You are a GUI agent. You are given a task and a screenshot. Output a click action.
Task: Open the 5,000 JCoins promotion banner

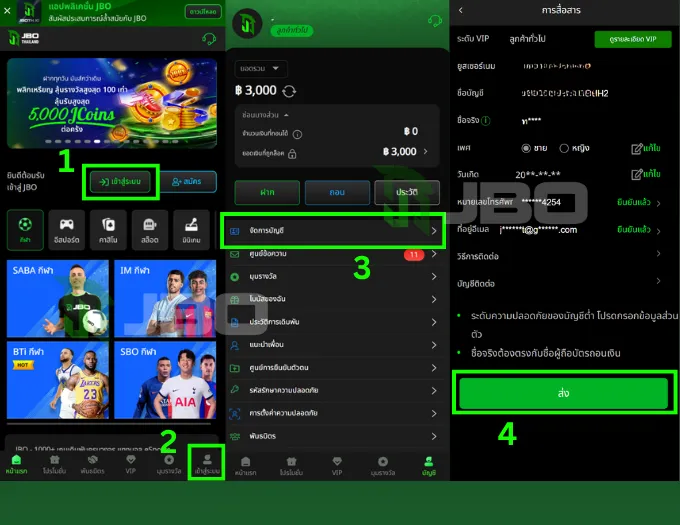pyautogui.click(x=112, y=103)
